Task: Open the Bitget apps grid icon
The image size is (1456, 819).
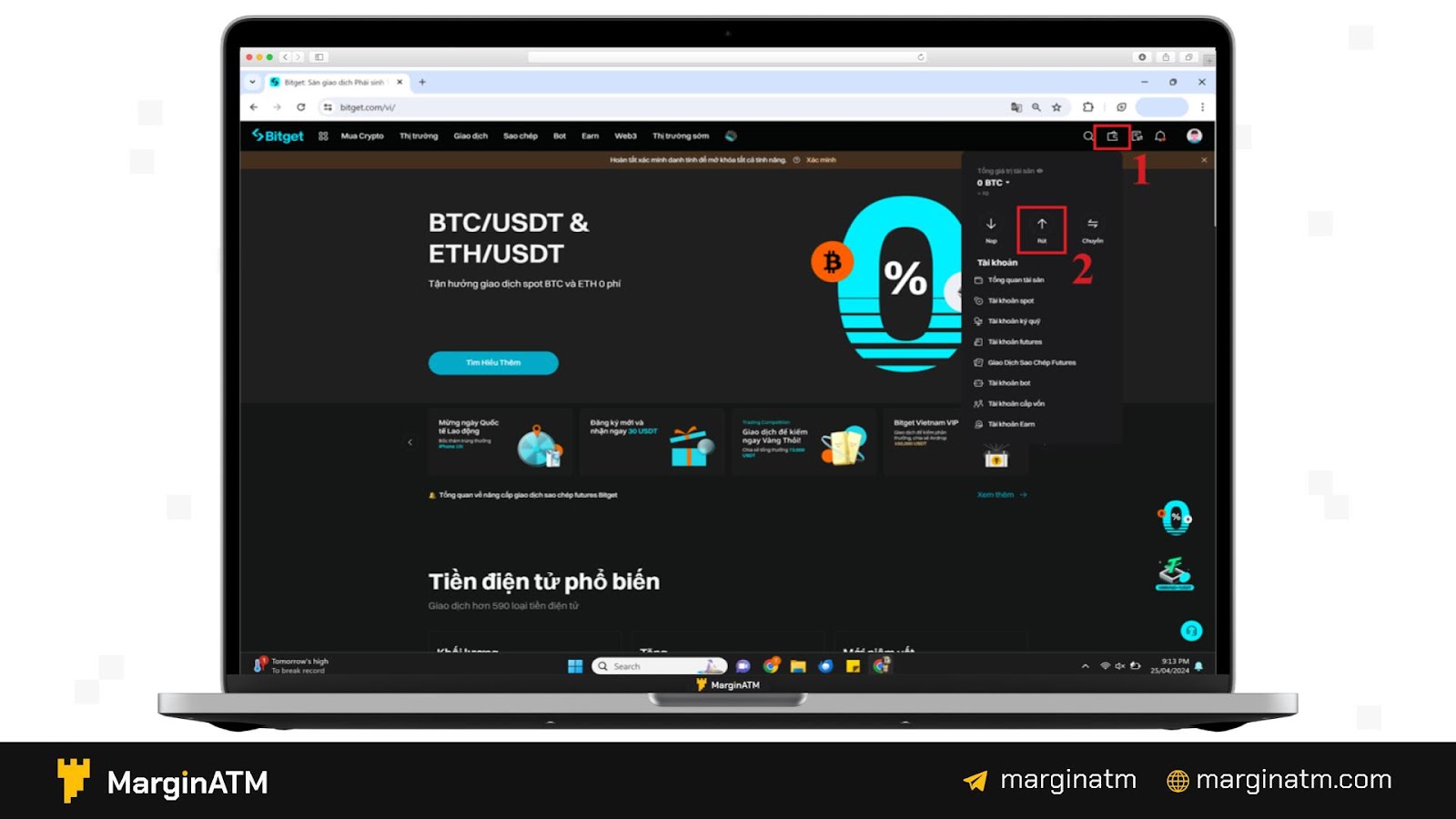Action: pos(323,136)
